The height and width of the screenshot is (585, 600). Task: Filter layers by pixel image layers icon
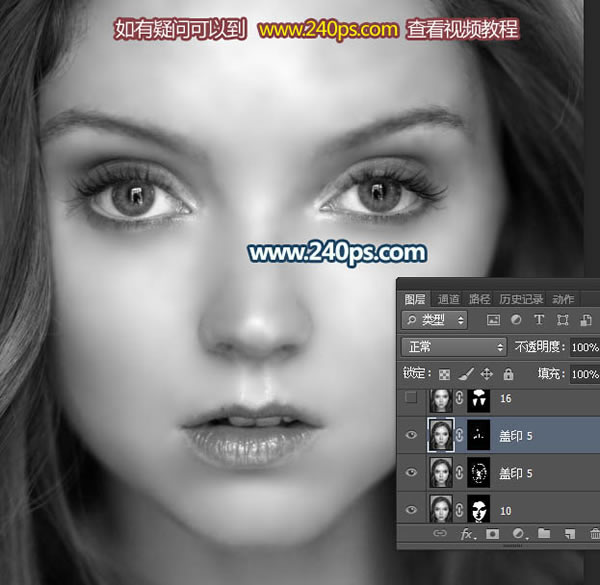coord(493,320)
